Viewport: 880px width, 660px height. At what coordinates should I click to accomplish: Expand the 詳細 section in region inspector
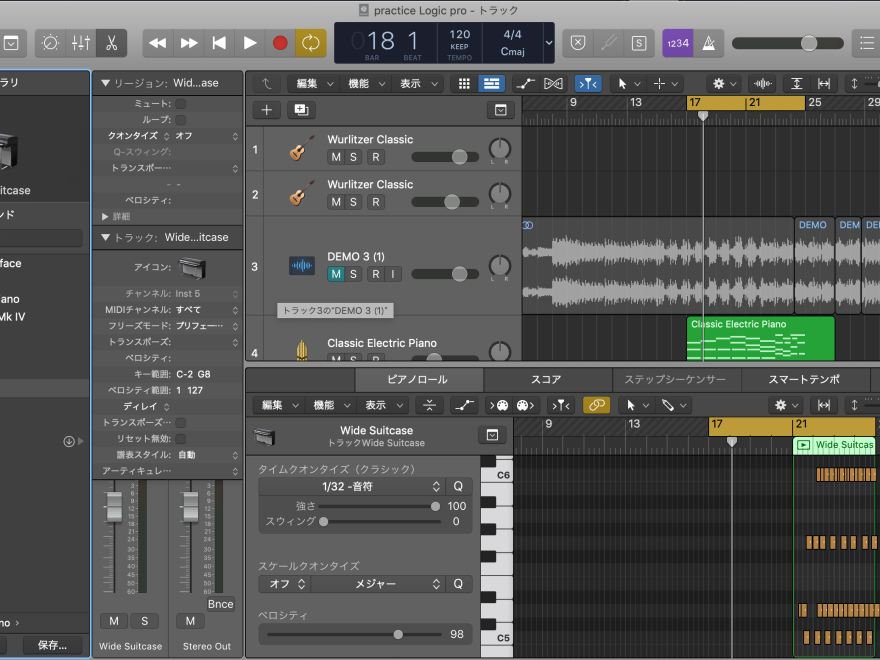pos(105,217)
